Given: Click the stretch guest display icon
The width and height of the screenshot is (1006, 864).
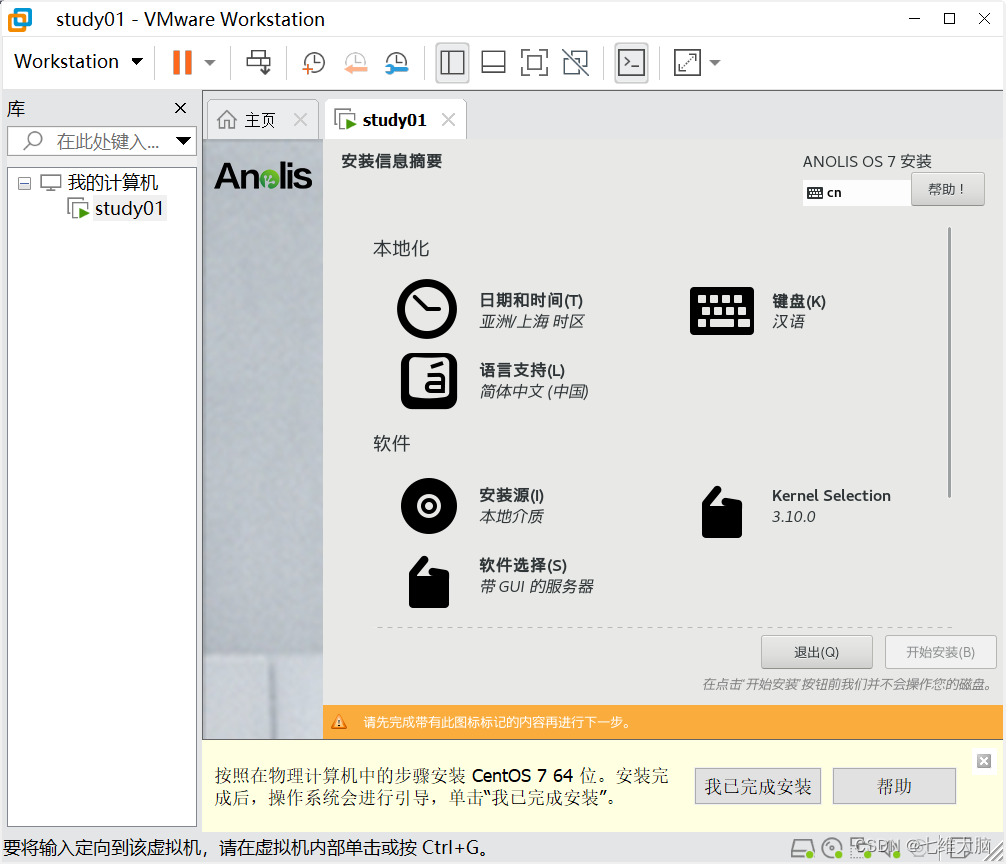Looking at the screenshot, I should [x=687, y=63].
